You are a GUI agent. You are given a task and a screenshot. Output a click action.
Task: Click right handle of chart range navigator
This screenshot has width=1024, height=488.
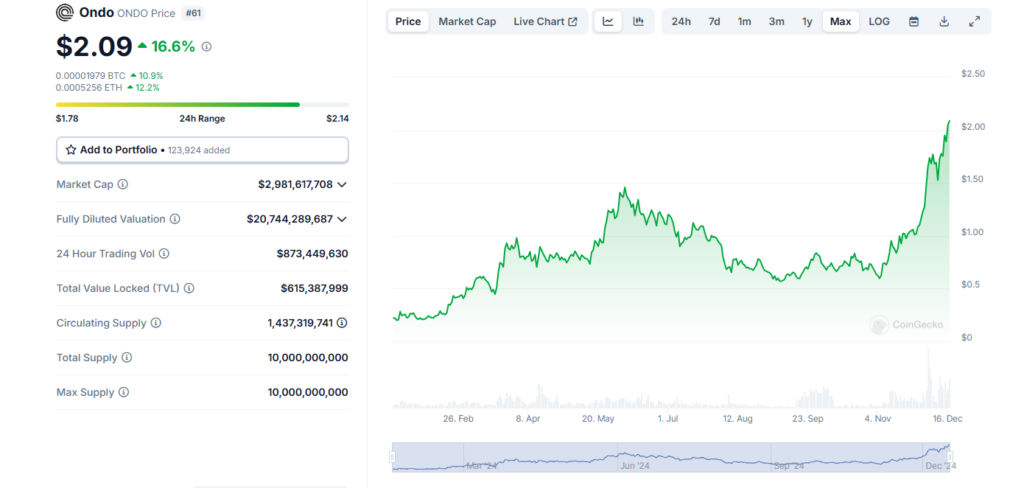[950, 456]
